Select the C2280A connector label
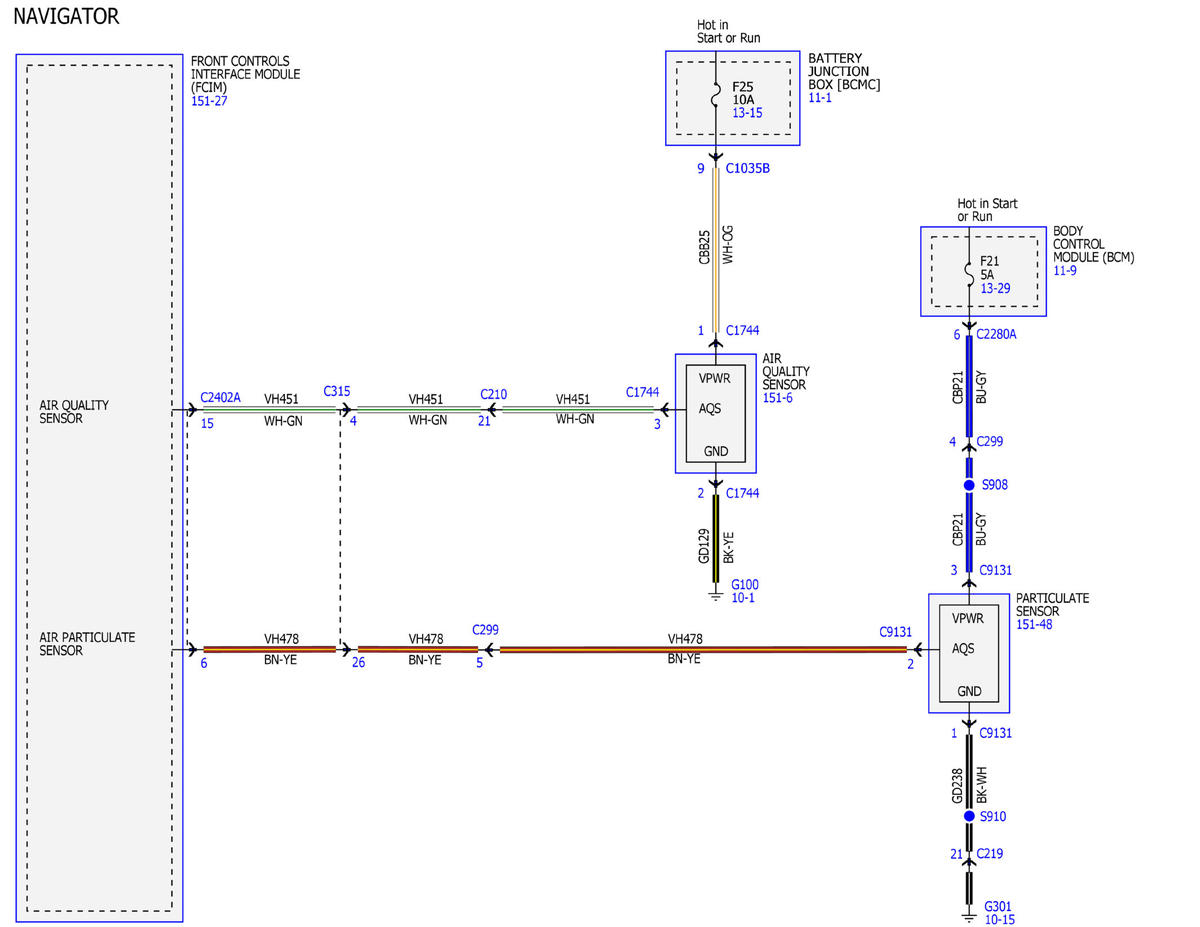Viewport: 1200px width, 927px height. tap(996, 335)
